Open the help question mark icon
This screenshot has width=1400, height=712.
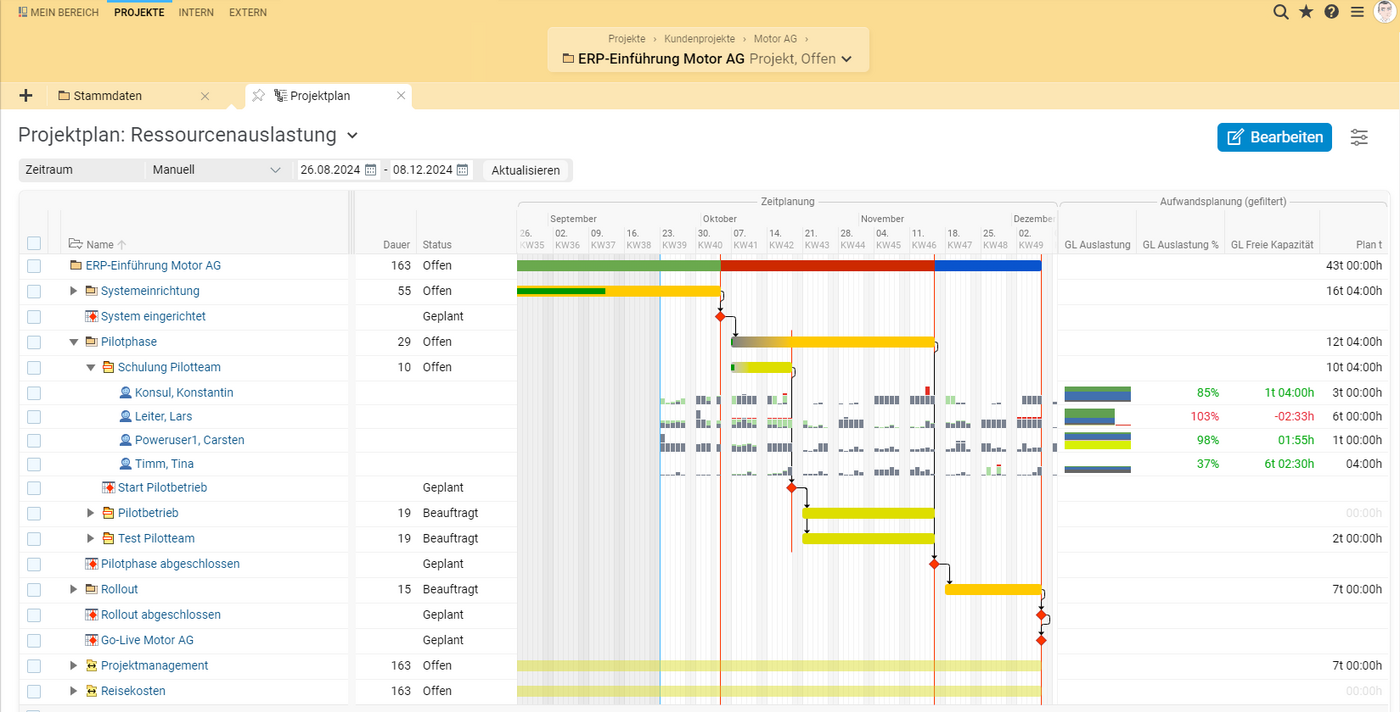(1331, 12)
